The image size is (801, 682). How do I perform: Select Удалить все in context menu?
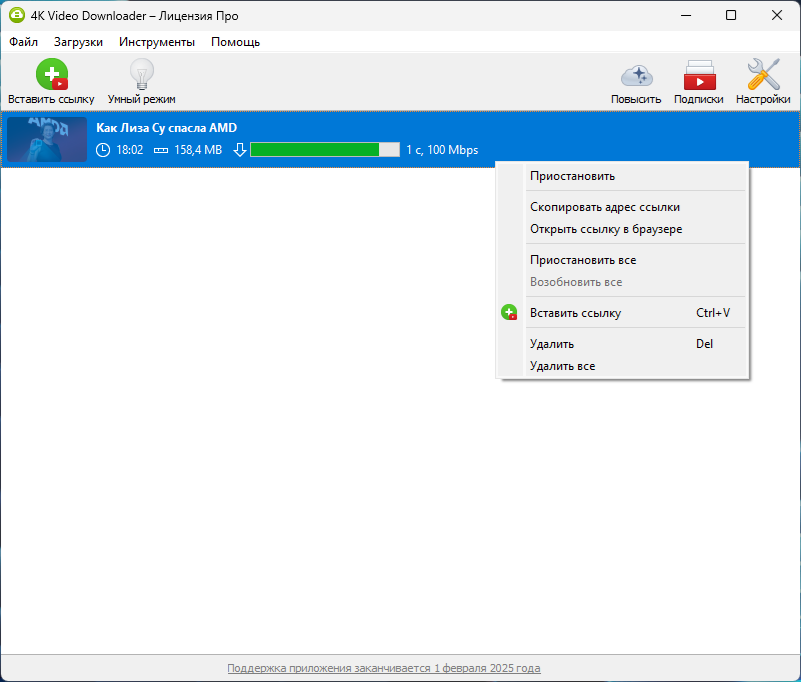pyautogui.click(x=562, y=366)
